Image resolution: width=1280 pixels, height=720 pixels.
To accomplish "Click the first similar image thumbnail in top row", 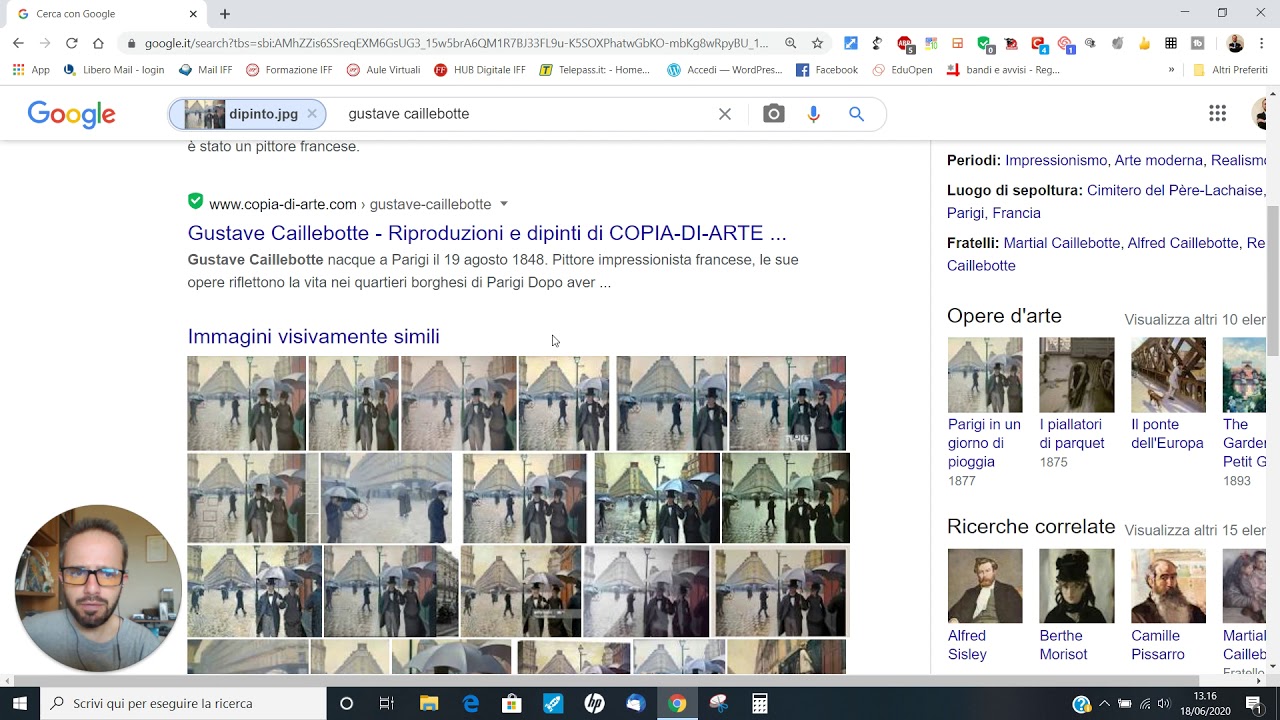I will 246,403.
